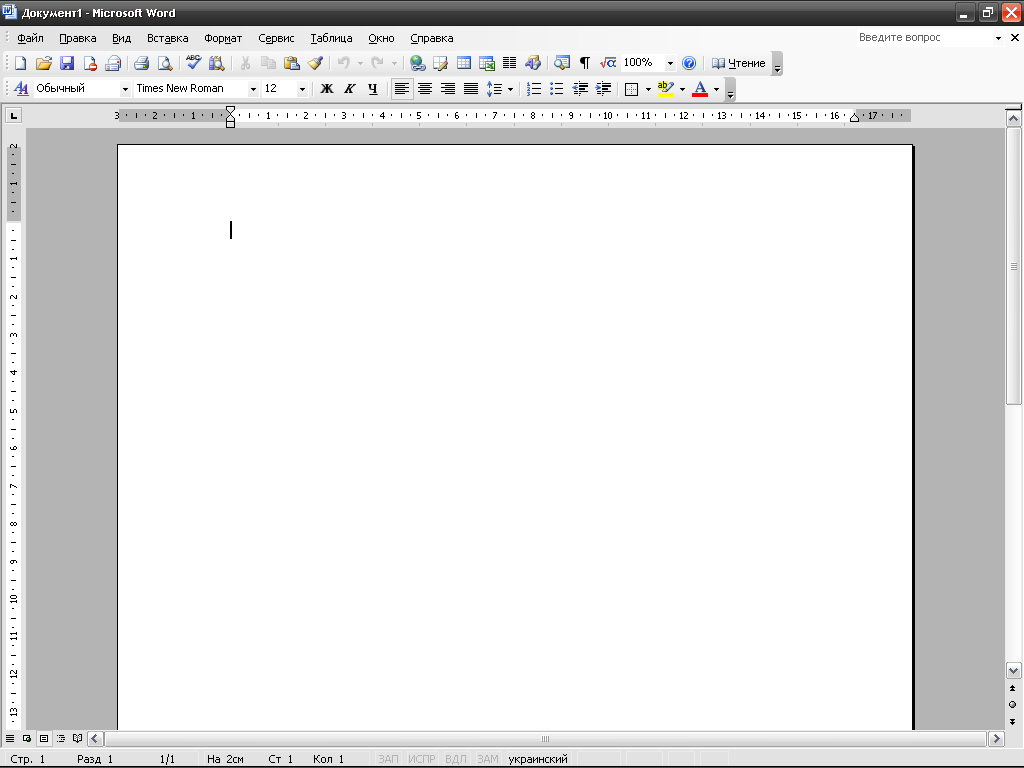Open the Таблица menu
The image size is (1024, 768).
tap(331, 38)
